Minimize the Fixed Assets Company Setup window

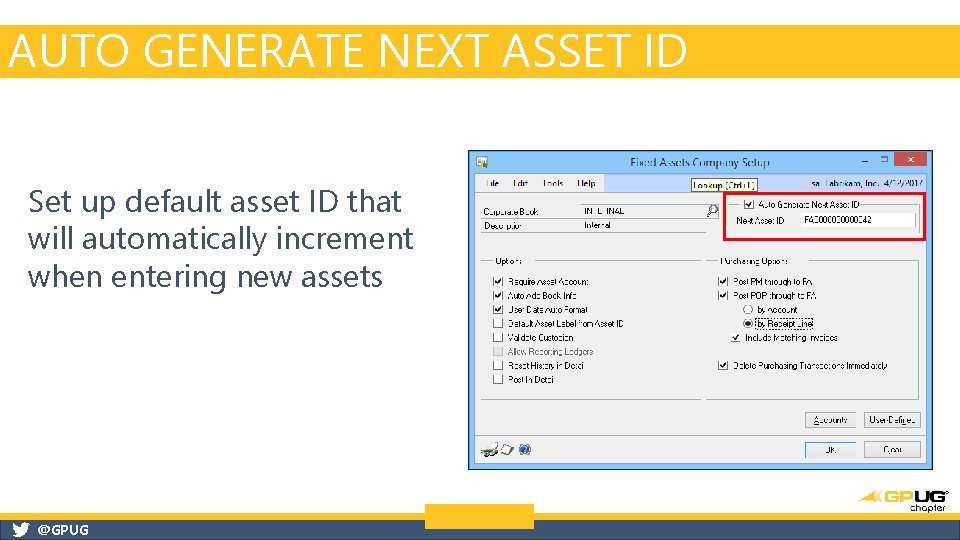coord(864,160)
